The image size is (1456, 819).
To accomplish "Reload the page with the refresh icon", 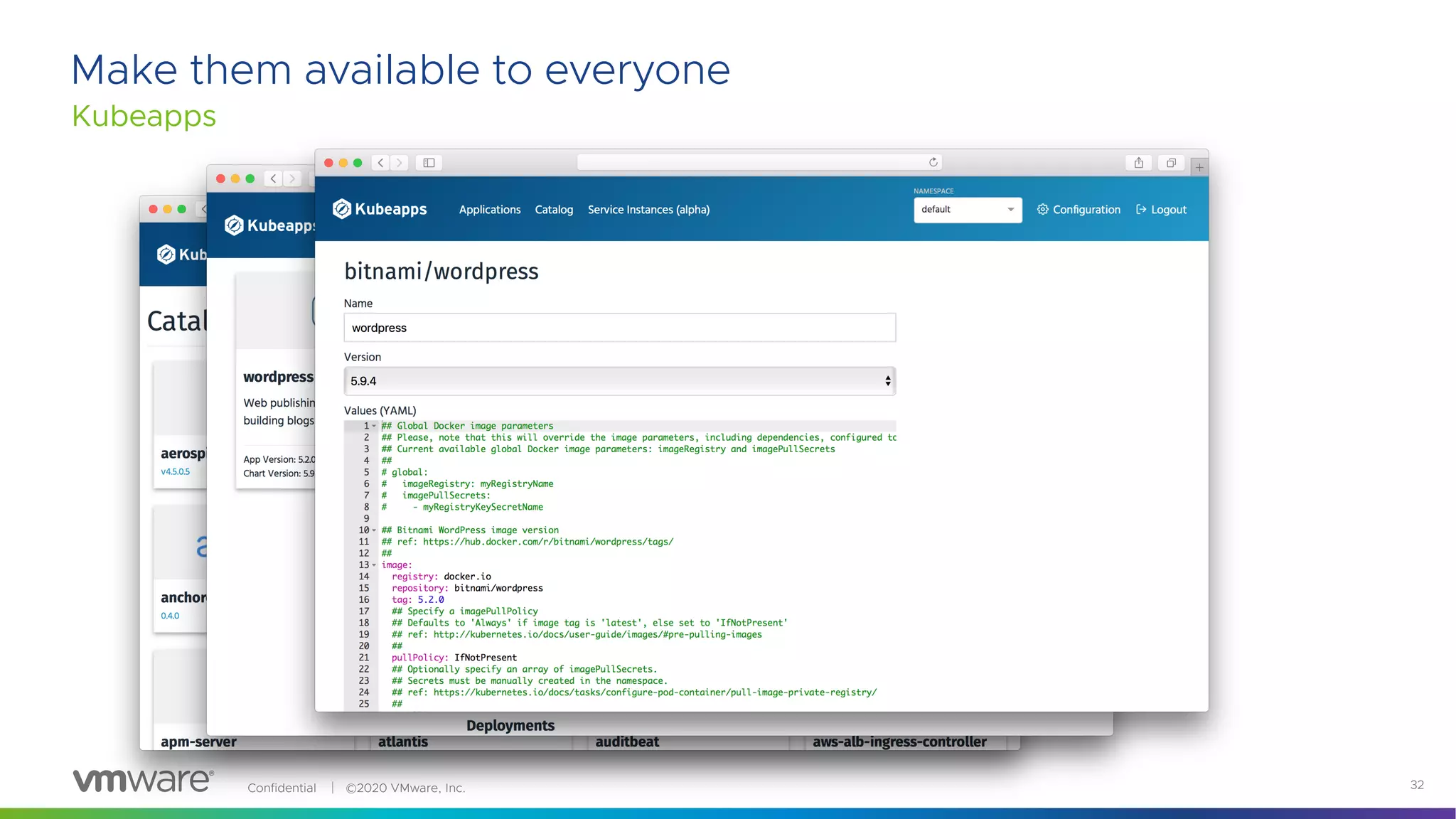I will pos(933,162).
